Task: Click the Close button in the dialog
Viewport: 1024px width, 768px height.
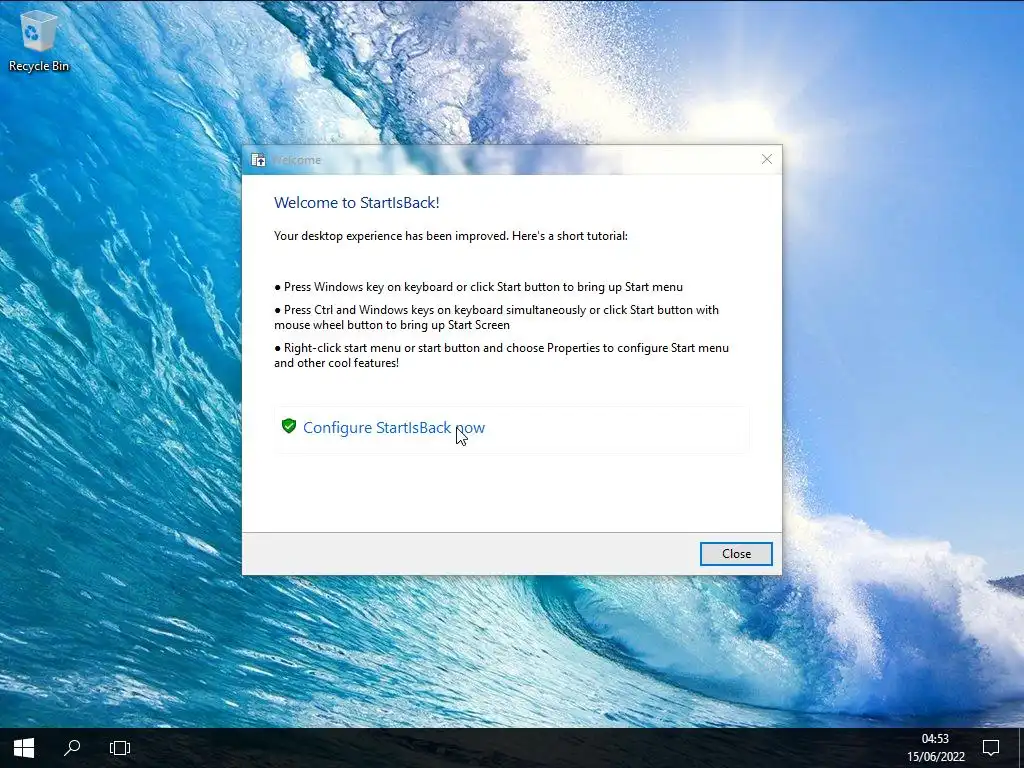Action: coord(736,554)
